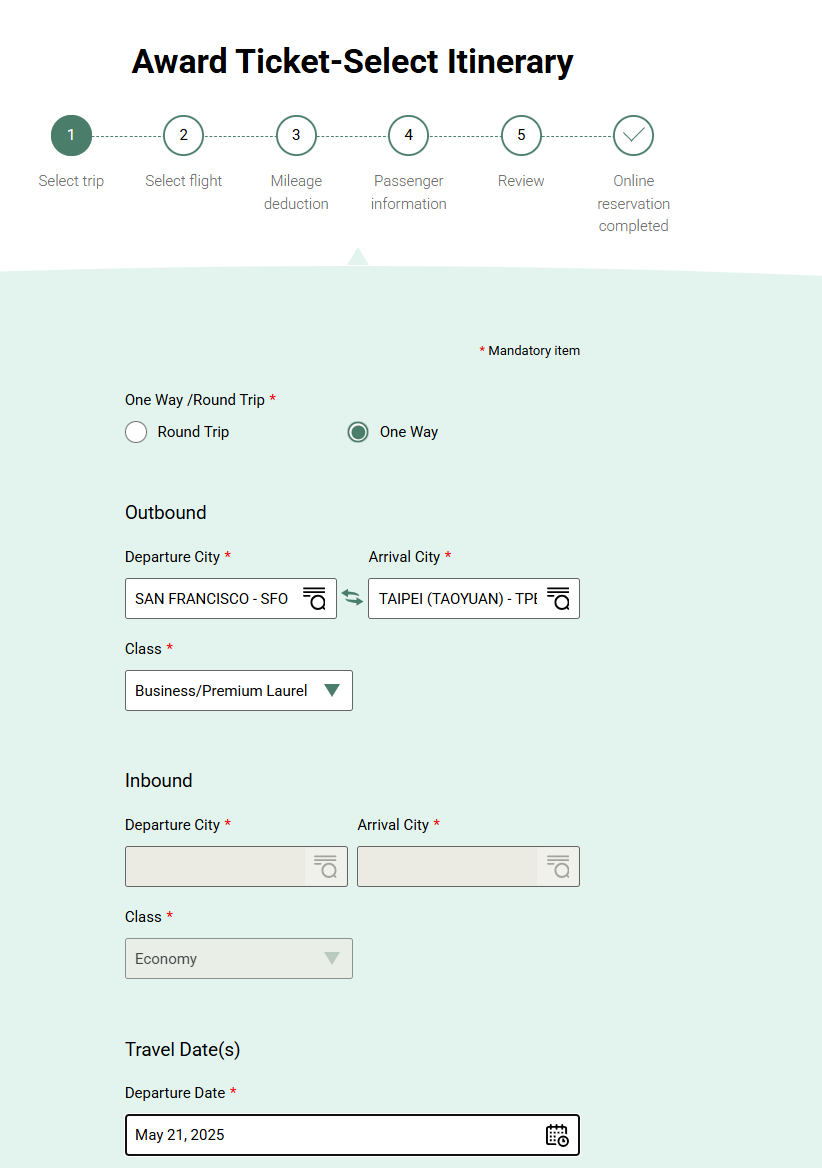Click the 'One Way /Round Trip' label
The image size is (822, 1168).
pyautogui.click(x=195, y=400)
